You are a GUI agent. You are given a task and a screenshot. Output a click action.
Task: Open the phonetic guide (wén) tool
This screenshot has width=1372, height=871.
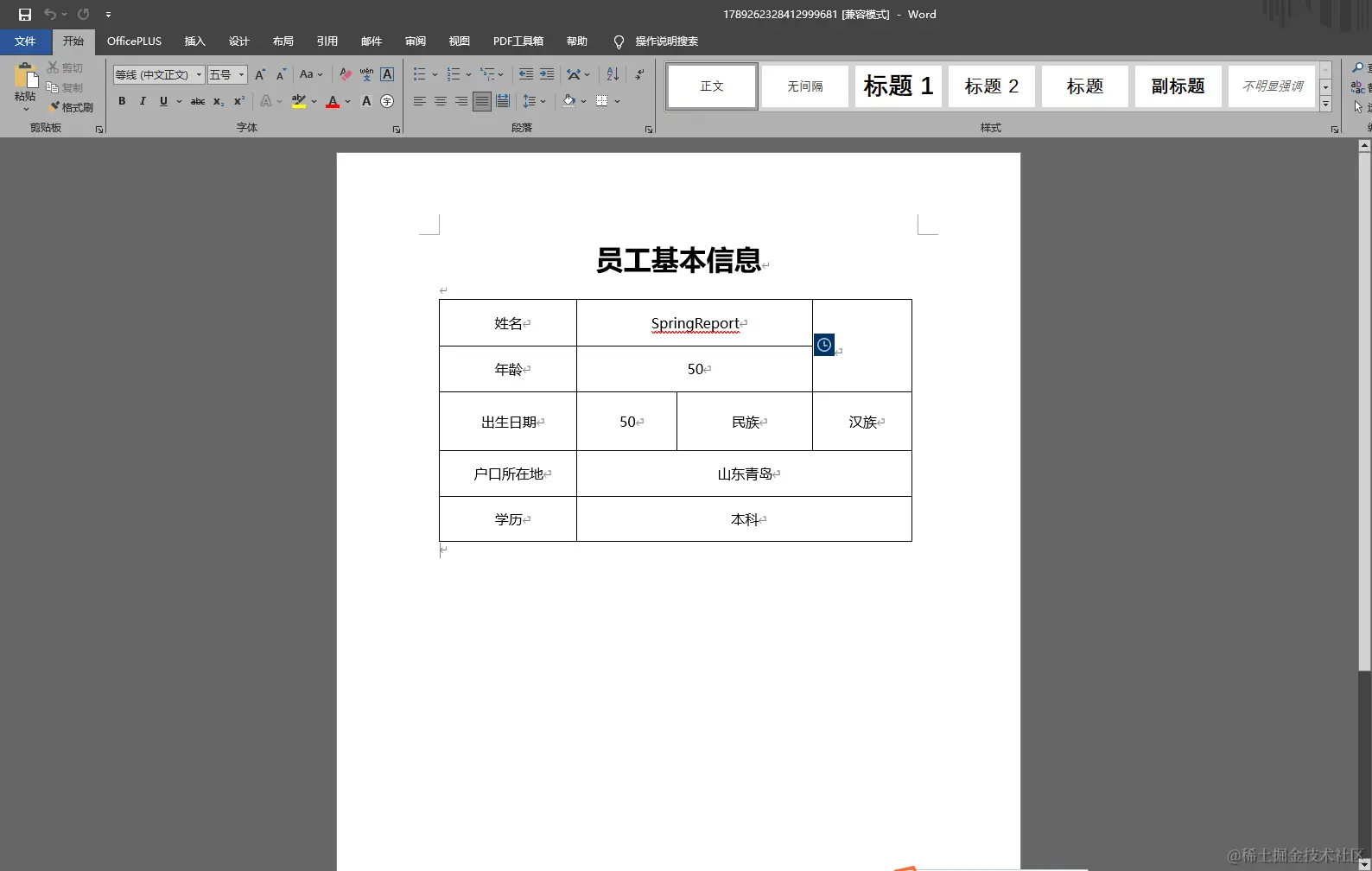[366, 74]
